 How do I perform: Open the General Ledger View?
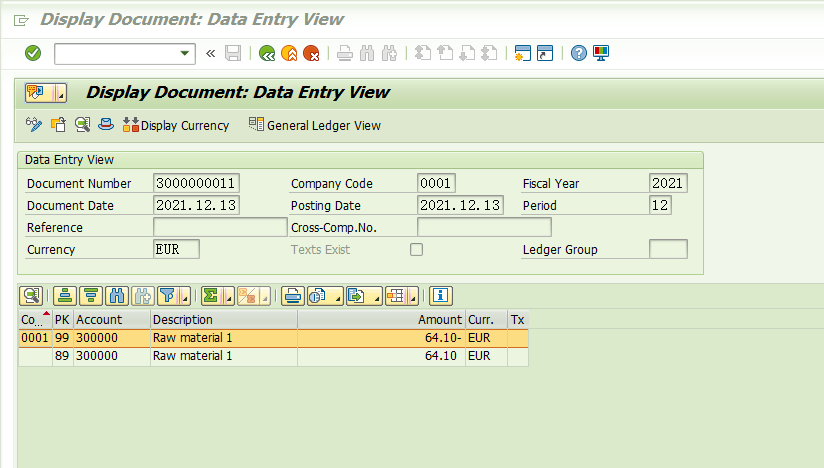pos(315,125)
